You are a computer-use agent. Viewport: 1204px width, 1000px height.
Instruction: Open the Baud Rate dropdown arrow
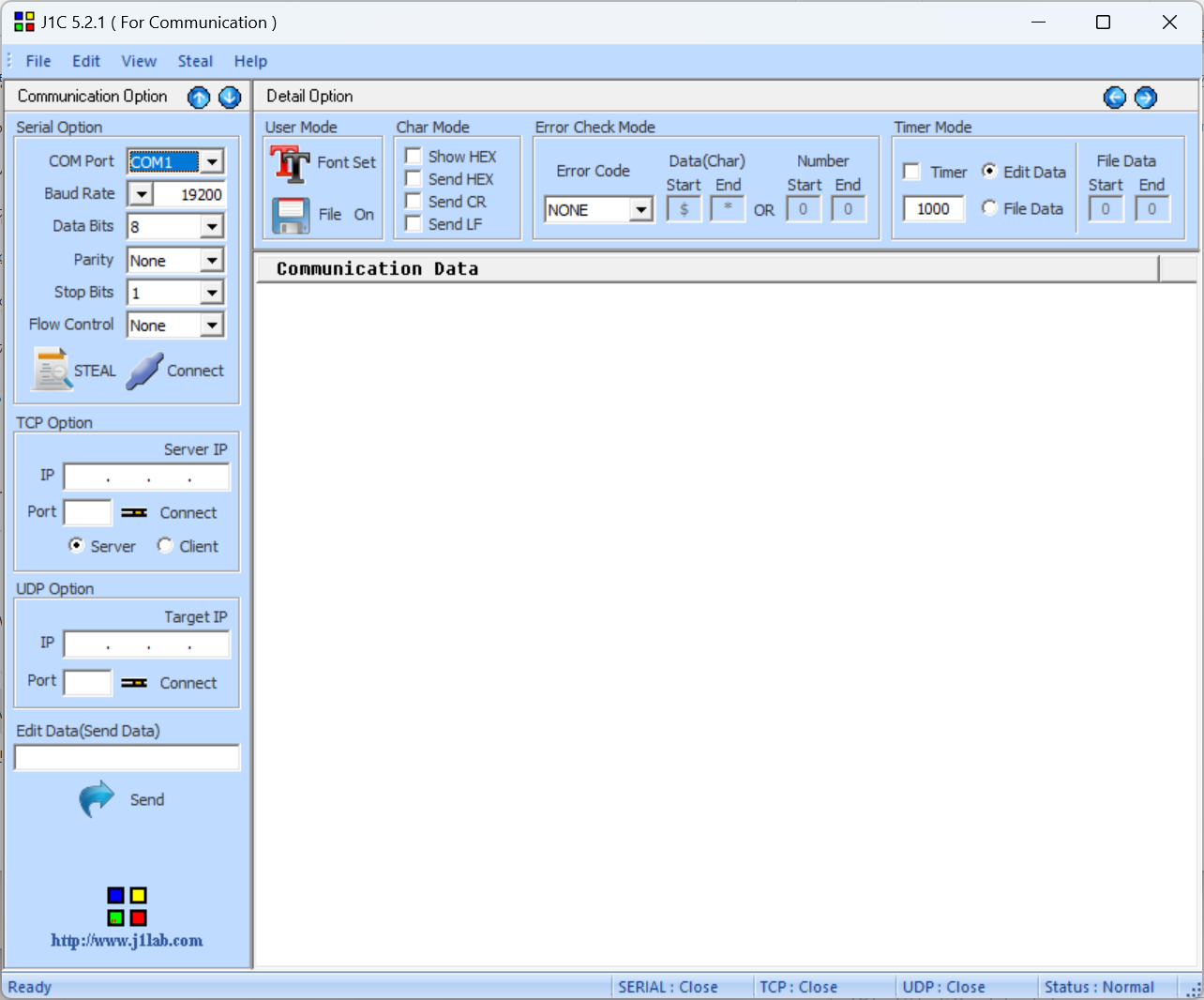(x=141, y=194)
